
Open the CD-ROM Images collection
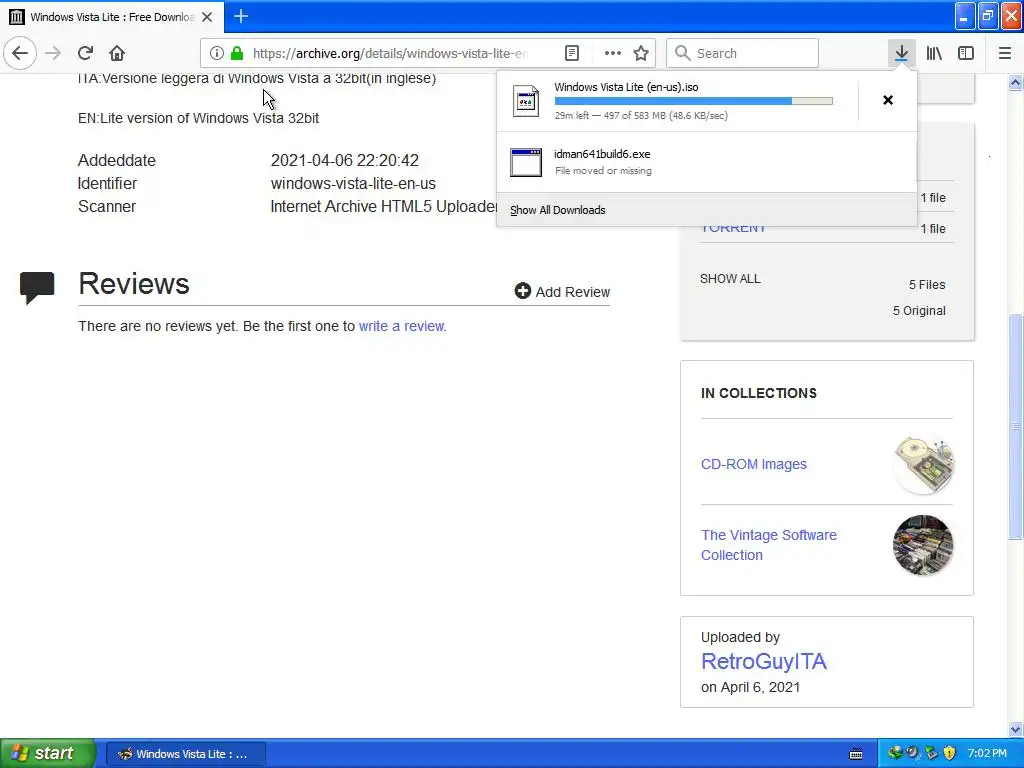click(x=754, y=464)
